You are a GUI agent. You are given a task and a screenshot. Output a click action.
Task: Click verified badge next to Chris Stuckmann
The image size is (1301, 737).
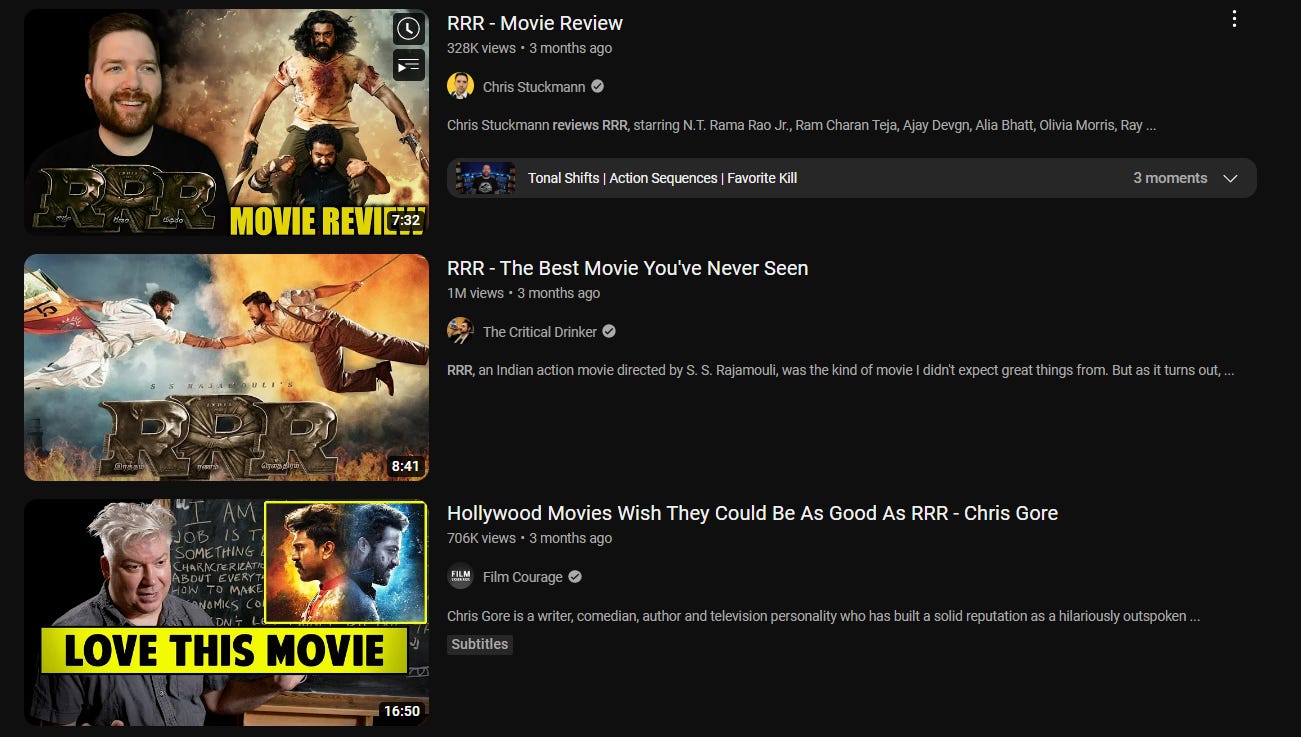point(597,86)
